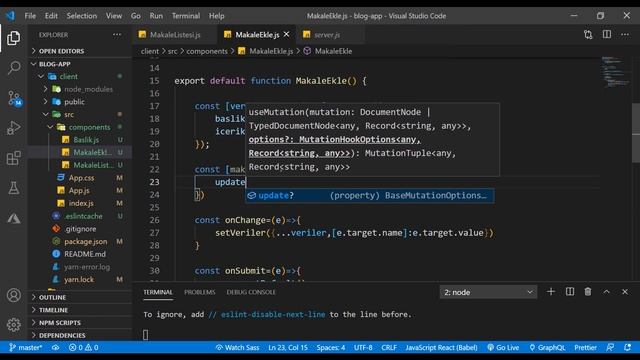Open the Testing flask view
The image size is (640, 360).
(13, 188)
